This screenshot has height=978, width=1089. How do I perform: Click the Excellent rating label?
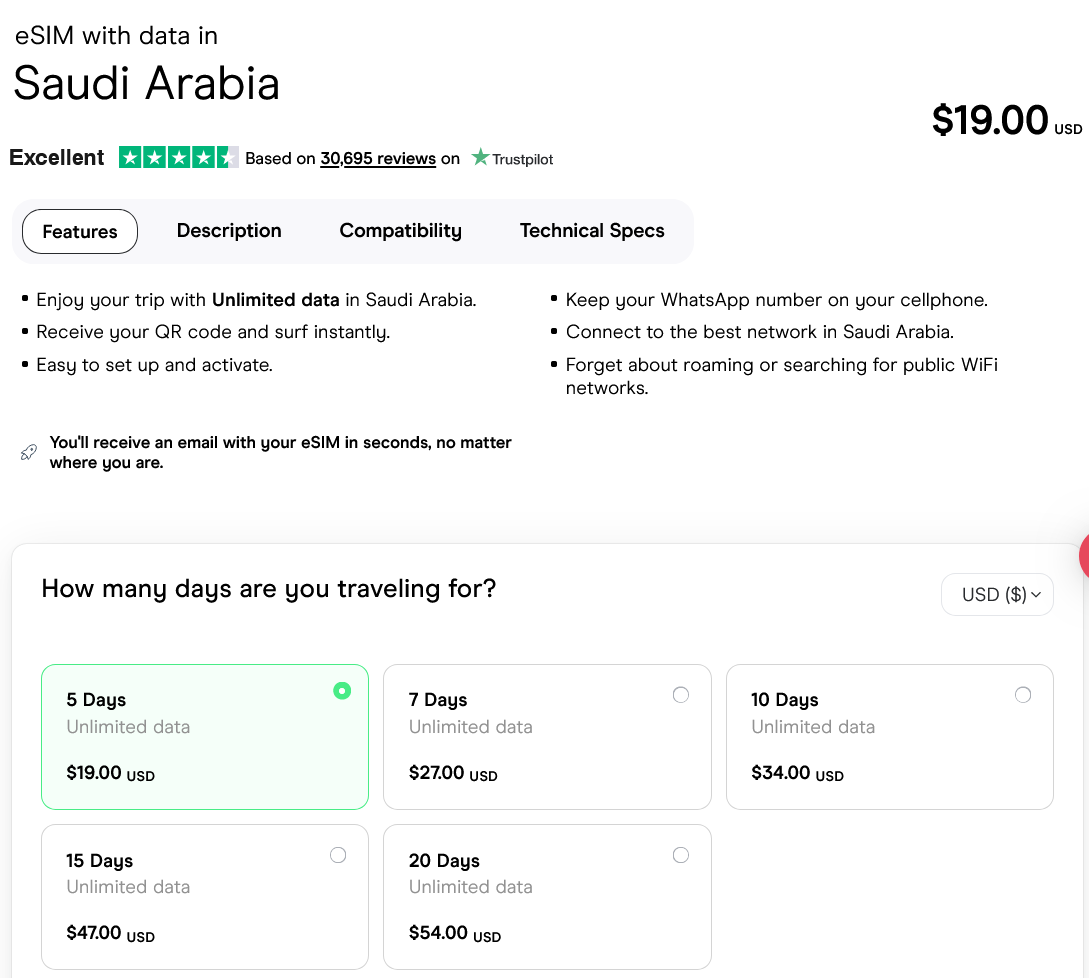coord(57,158)
